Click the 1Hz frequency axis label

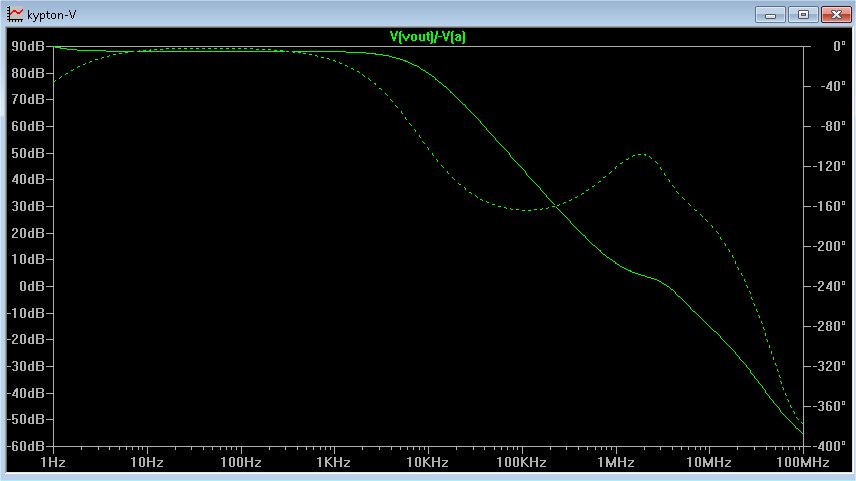[53, 462]
